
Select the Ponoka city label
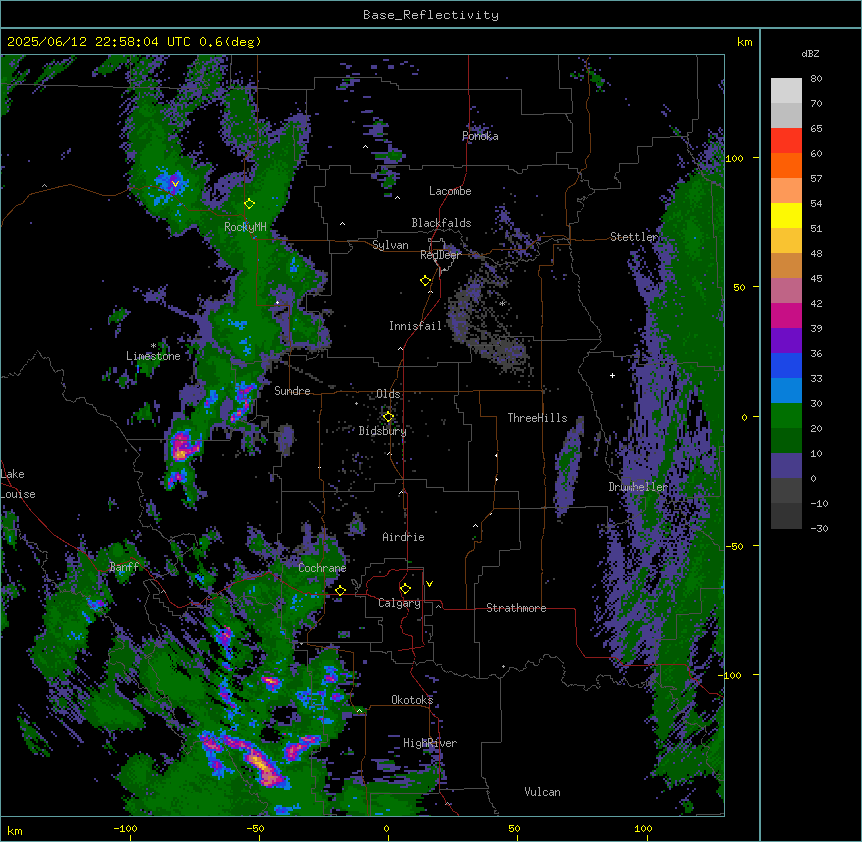480,136
